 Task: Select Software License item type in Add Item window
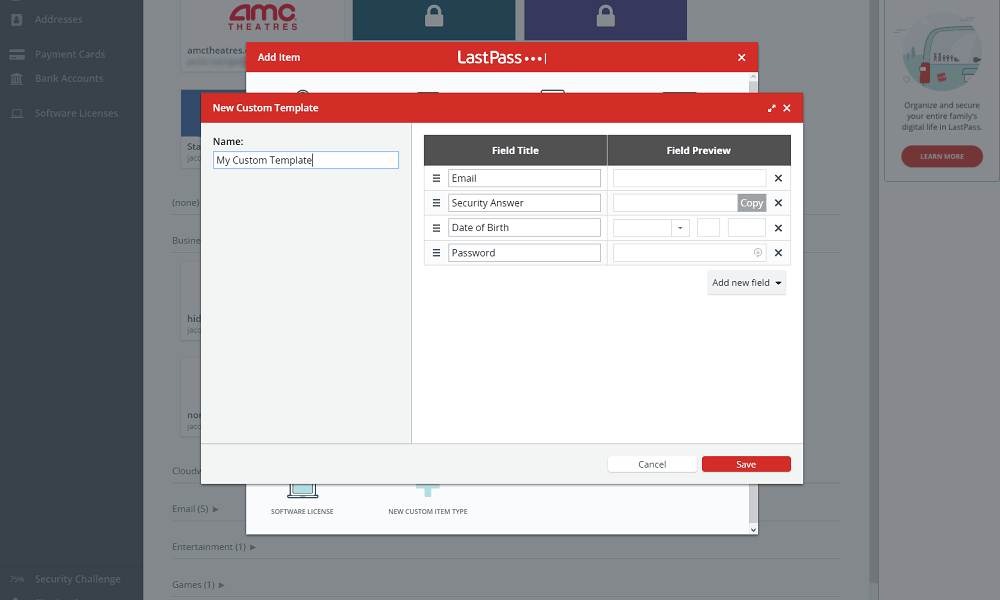[302, 500]
